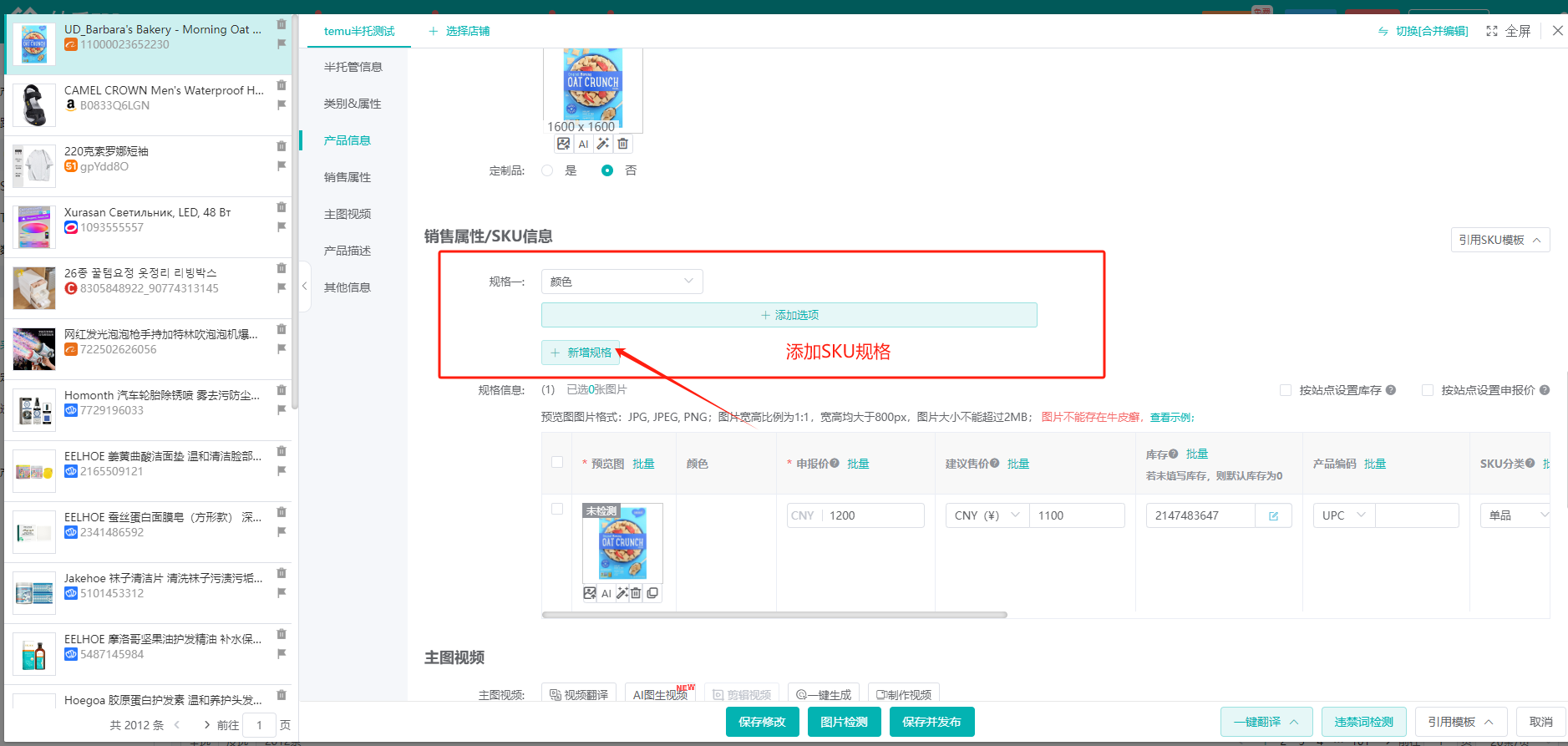
Task: Click the 取消 button
Action: tap(1541, 722)
